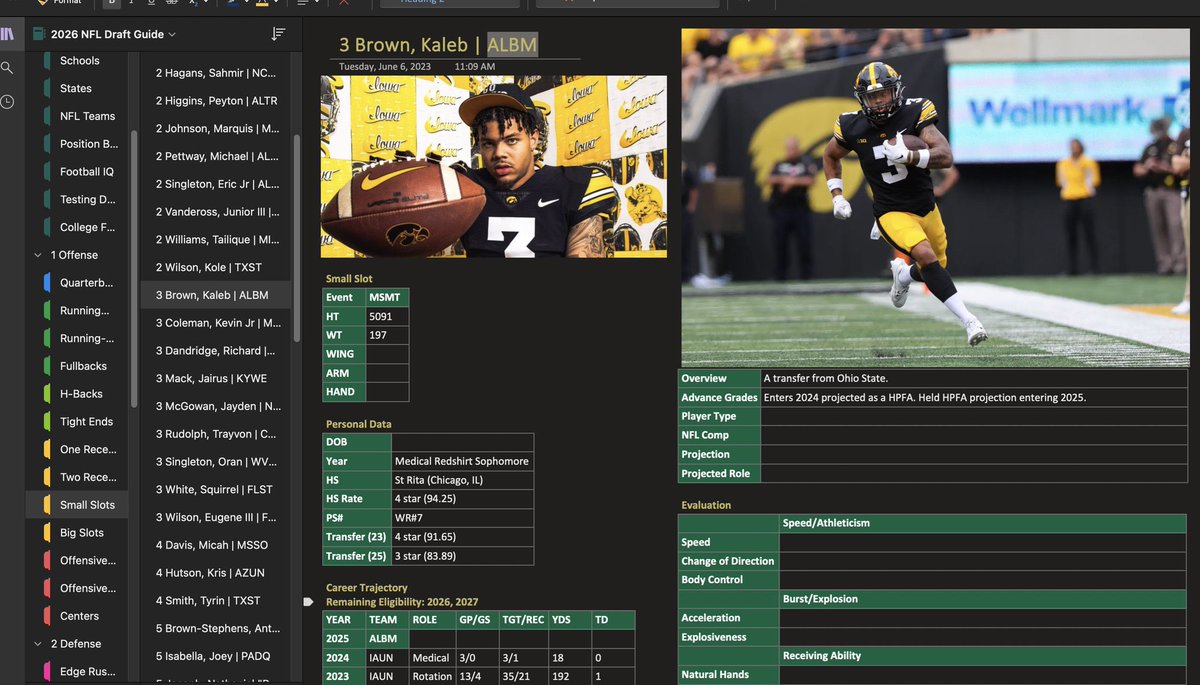Open the search magnifier in left rail
1200x685 pixels.
point(8,68)
